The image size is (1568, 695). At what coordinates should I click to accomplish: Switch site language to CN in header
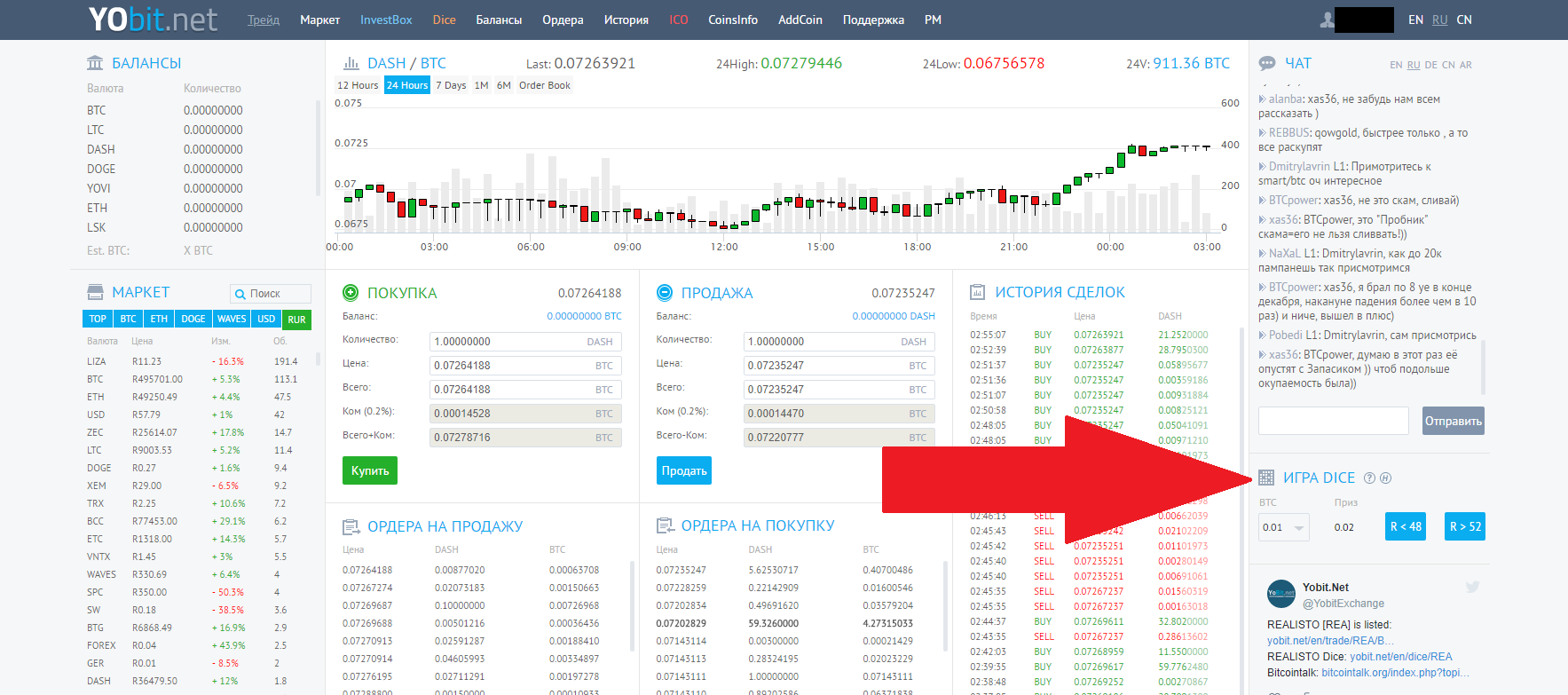point(1464,20)
